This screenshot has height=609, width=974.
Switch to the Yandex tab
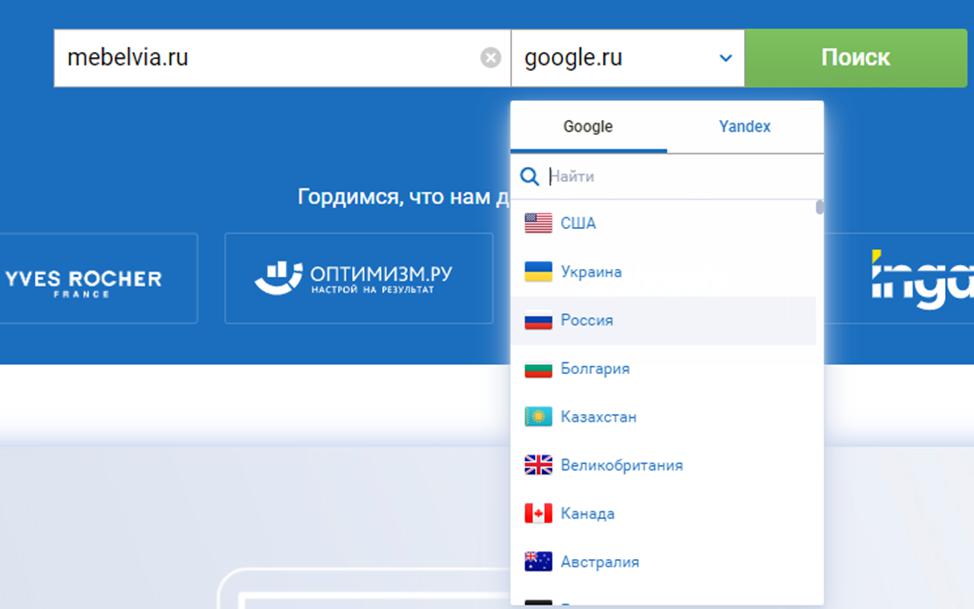click(x=745, y=127)
